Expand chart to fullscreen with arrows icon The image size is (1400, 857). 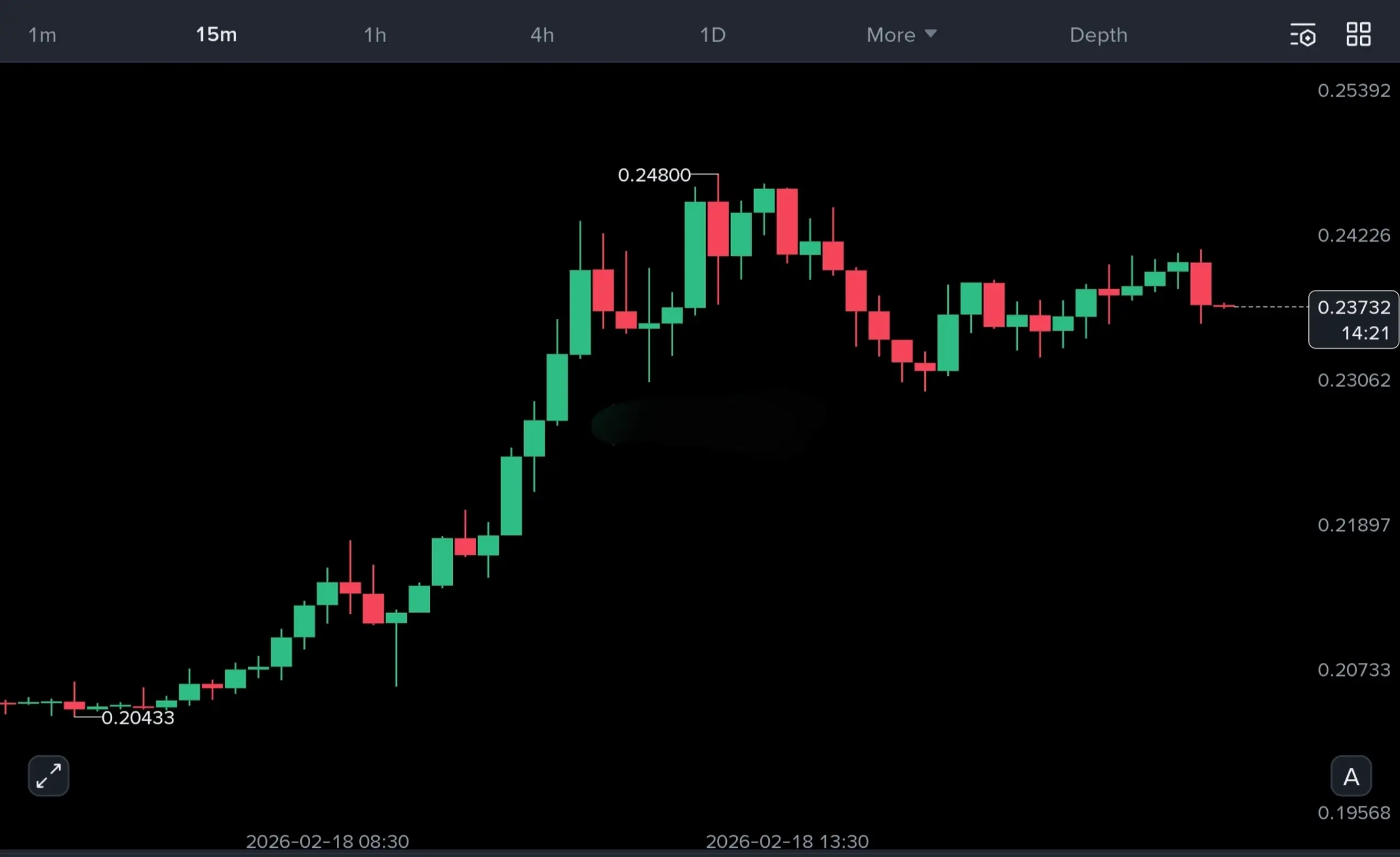[x=48, y=776]
